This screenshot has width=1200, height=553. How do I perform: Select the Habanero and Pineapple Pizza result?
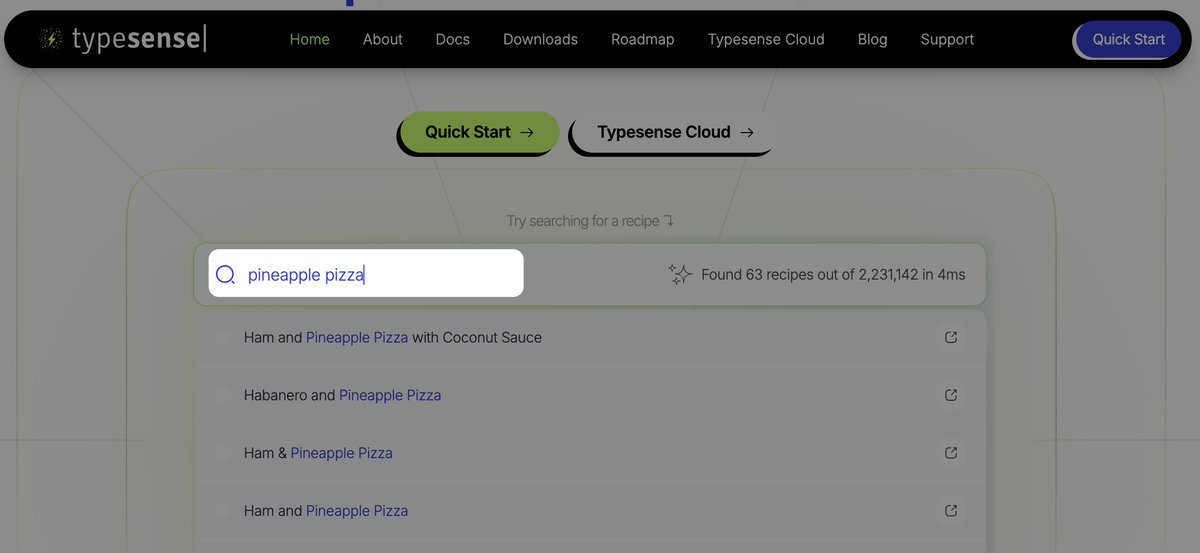click(590, 395)
